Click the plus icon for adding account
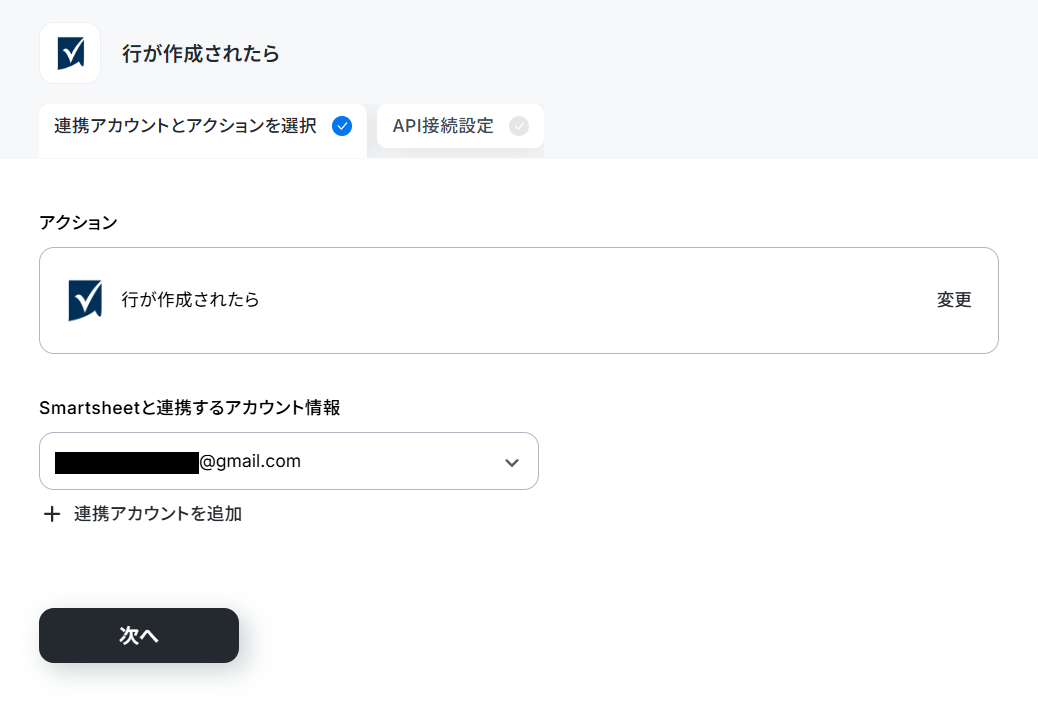Screen dimensions: 1038x717 tap(52, 514)
